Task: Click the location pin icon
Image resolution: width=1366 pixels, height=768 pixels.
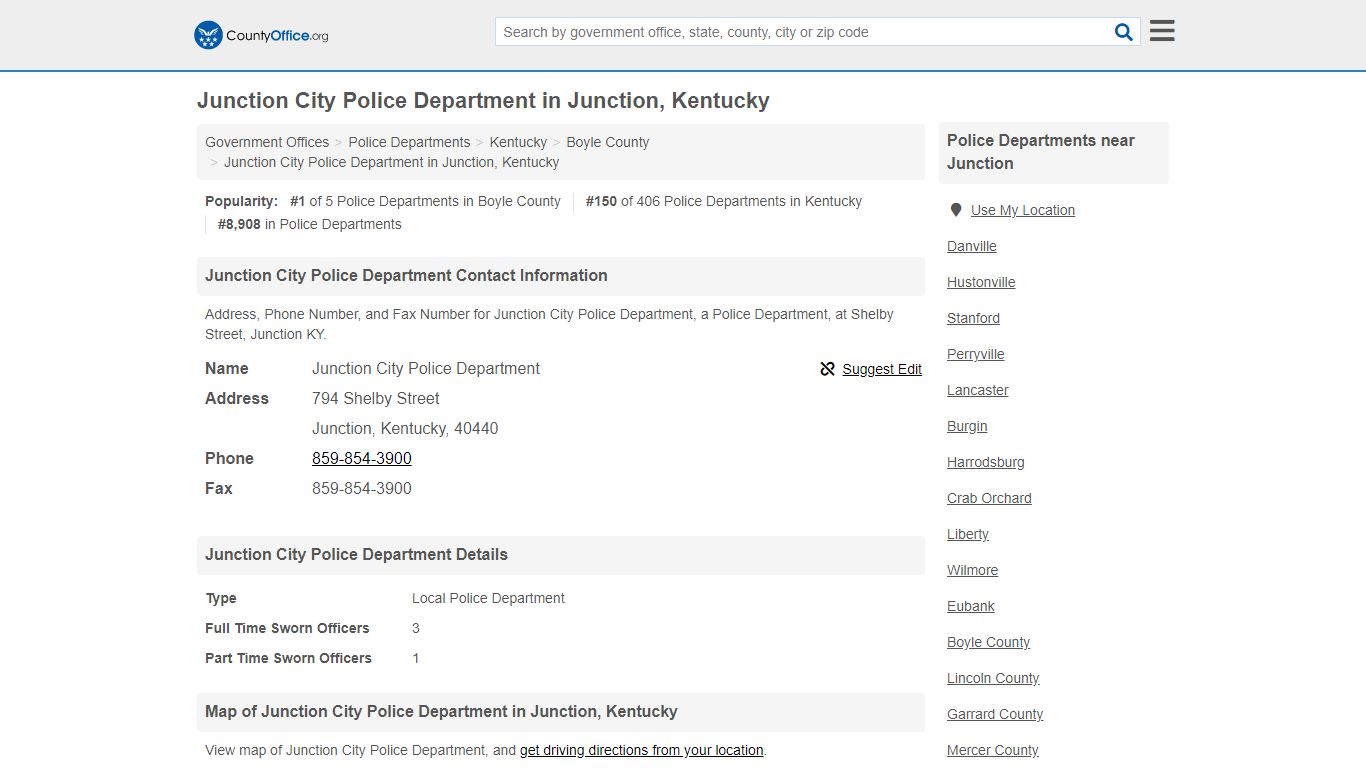Action: pos(956,210)
